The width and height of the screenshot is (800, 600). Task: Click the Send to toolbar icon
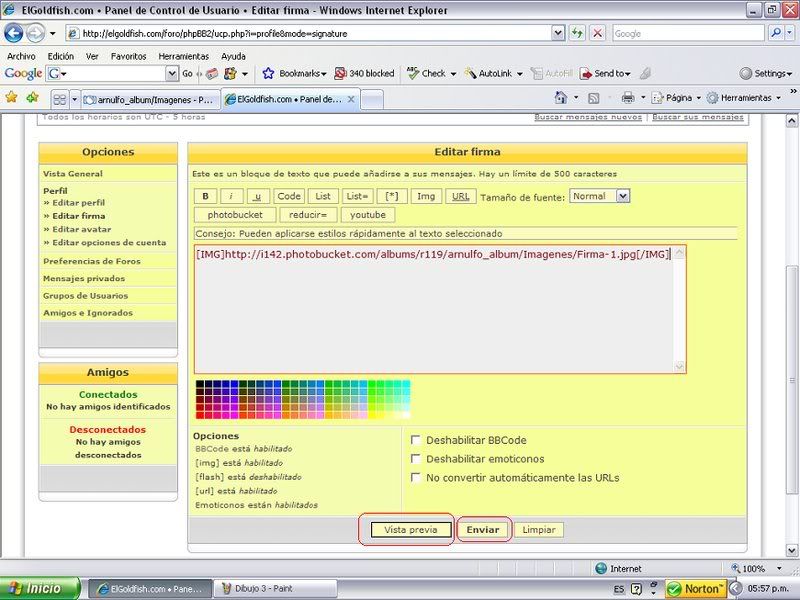click(x=586, y=73)
